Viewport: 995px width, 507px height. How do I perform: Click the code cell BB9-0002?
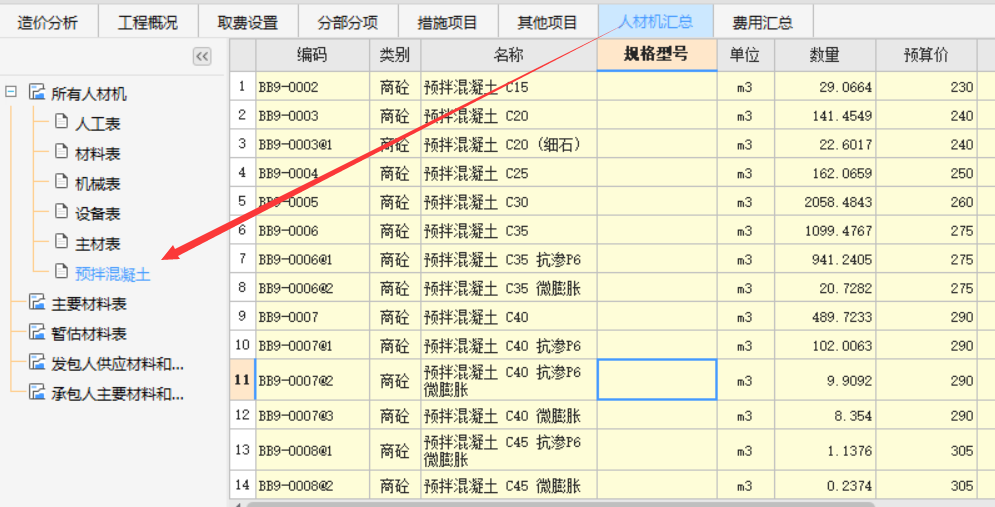click(312, 87)
